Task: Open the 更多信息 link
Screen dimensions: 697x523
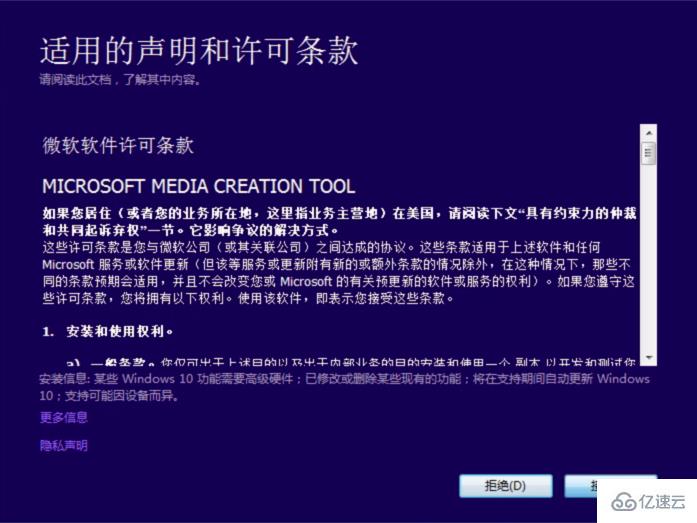Action: [64, 417]
